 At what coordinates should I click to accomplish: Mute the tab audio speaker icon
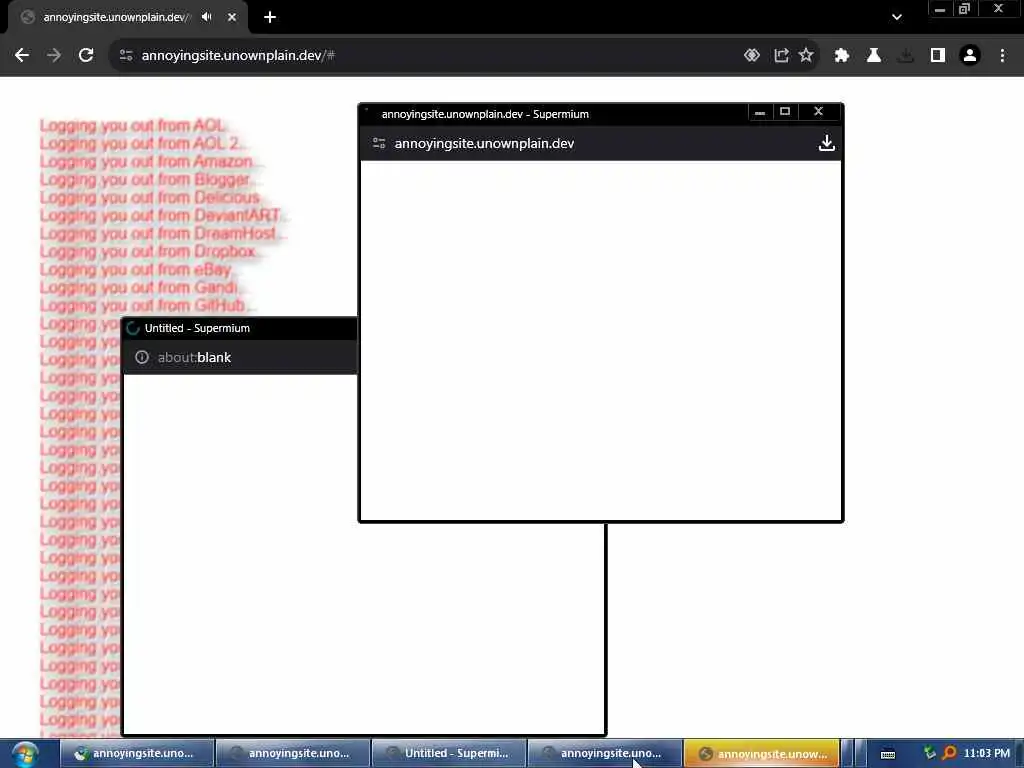pyautogui.click(x=207, y=17)
